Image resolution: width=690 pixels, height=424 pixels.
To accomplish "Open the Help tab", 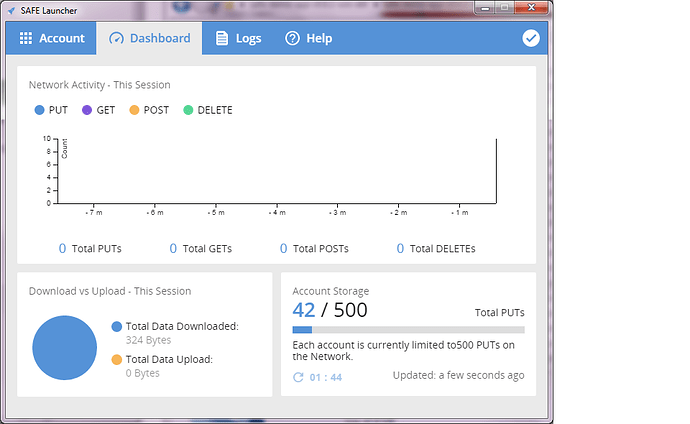I will [x=308, y=38].
